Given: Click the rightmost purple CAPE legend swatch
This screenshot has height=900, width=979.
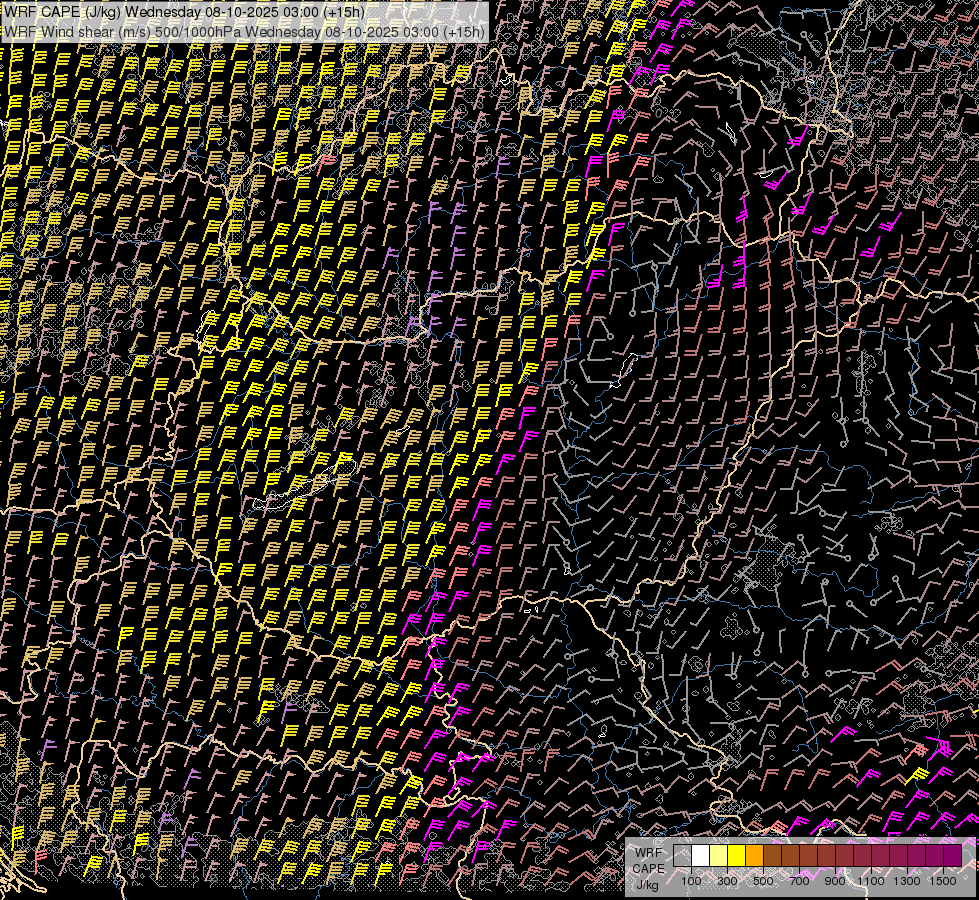Looking at the screenshot, I should click(x=952, y=855).
